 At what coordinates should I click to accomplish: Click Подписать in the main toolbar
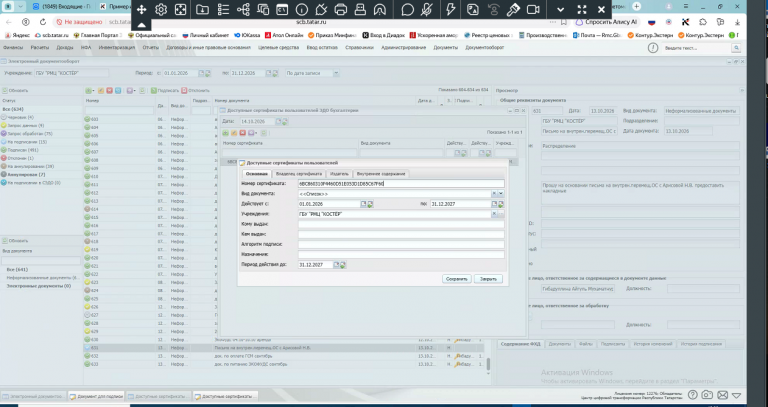point(165,91)
